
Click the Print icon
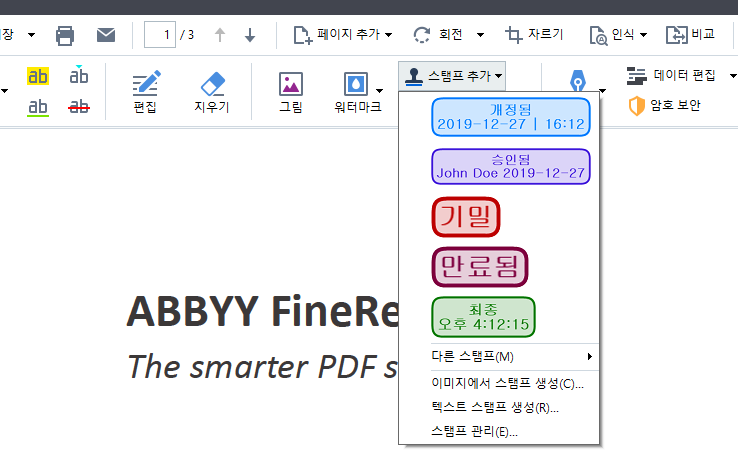pyautogui.click(x=64, y=35)
